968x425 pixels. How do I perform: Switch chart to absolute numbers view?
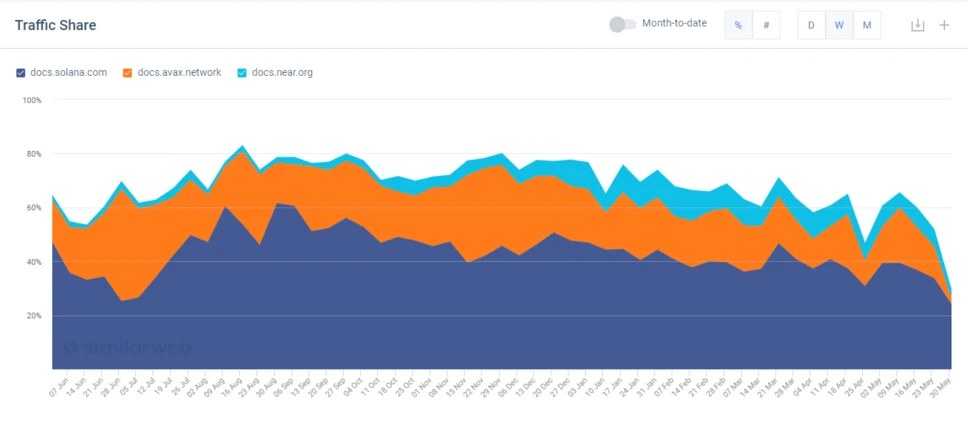[766, 25]
